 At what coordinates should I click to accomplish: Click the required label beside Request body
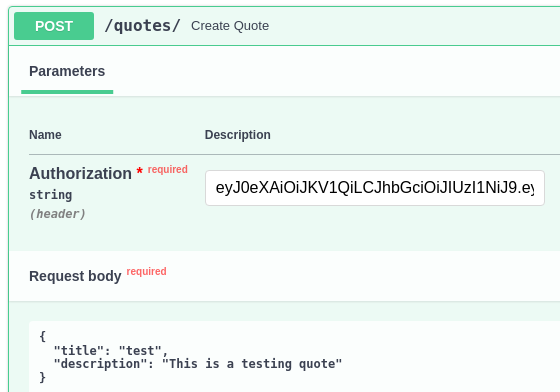tap(146, 271)
